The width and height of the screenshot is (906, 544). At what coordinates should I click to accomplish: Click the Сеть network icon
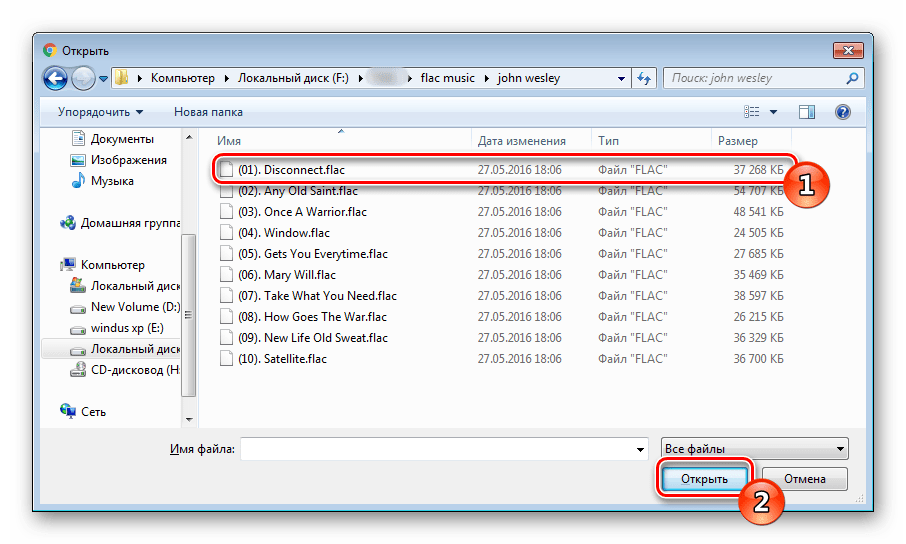[68, 411]
